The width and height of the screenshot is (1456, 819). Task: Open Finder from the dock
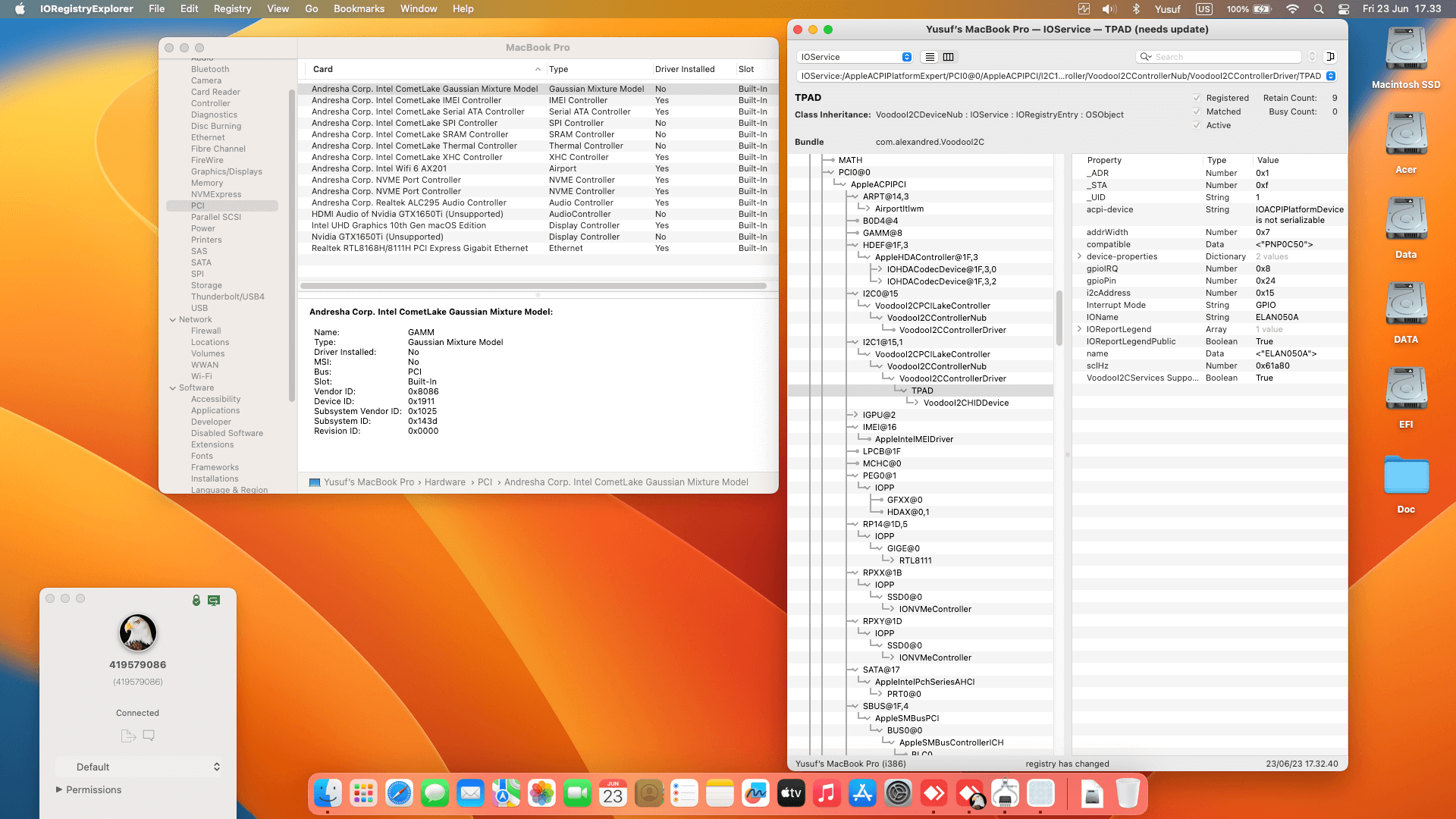pyautogui.click(x=328, y=794)
